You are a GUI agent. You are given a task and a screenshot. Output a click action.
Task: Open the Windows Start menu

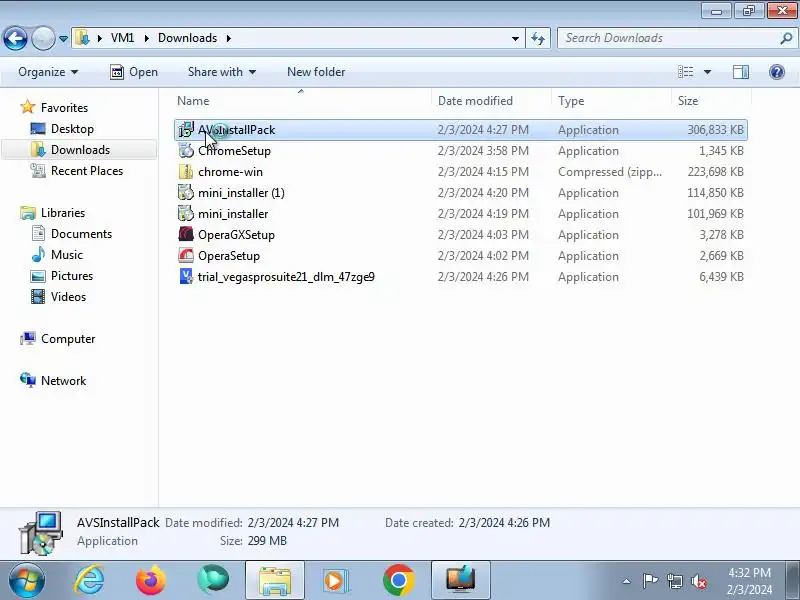(x=26, y=580)
